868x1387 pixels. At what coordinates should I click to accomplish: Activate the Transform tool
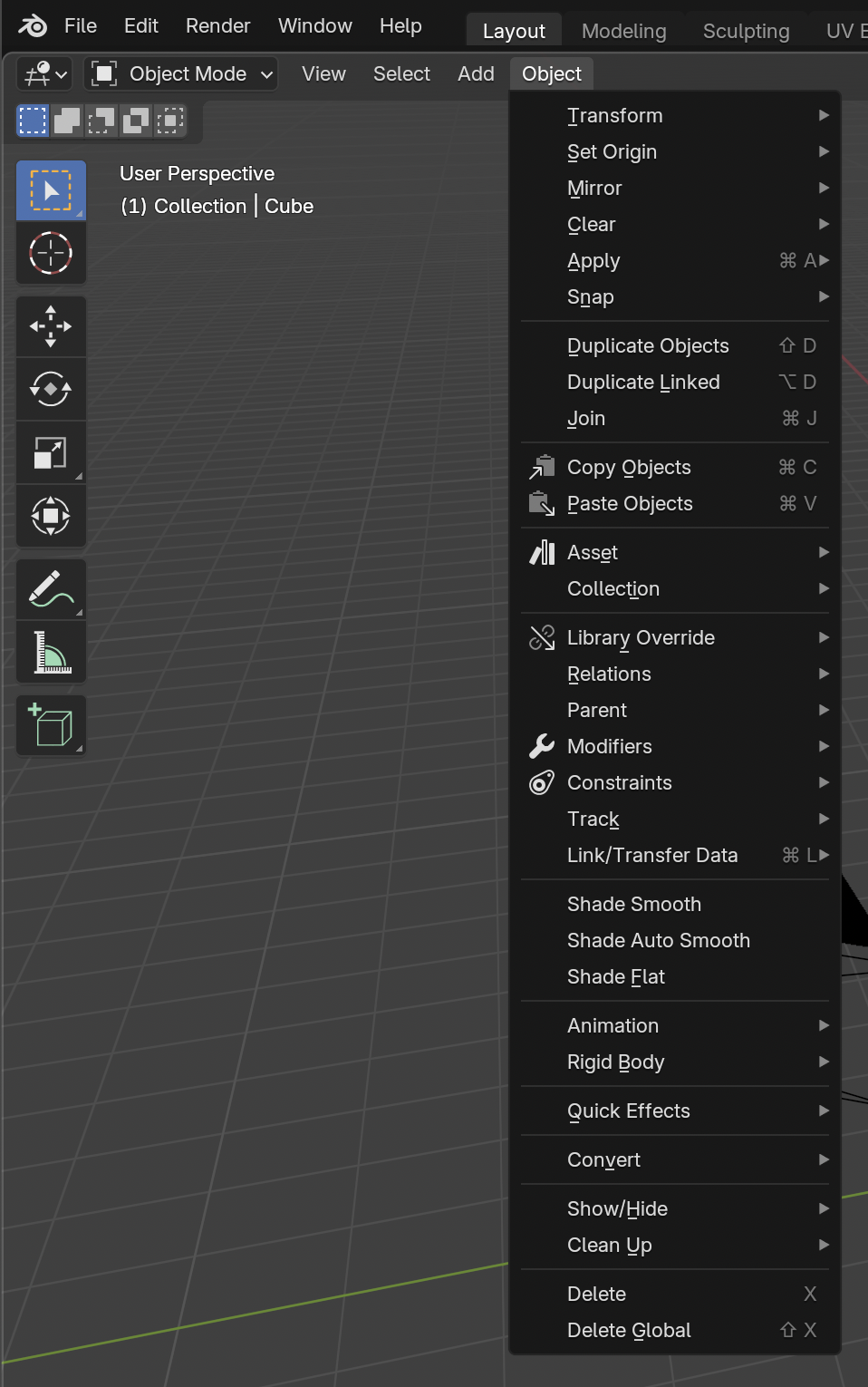(x=51, y=516)
